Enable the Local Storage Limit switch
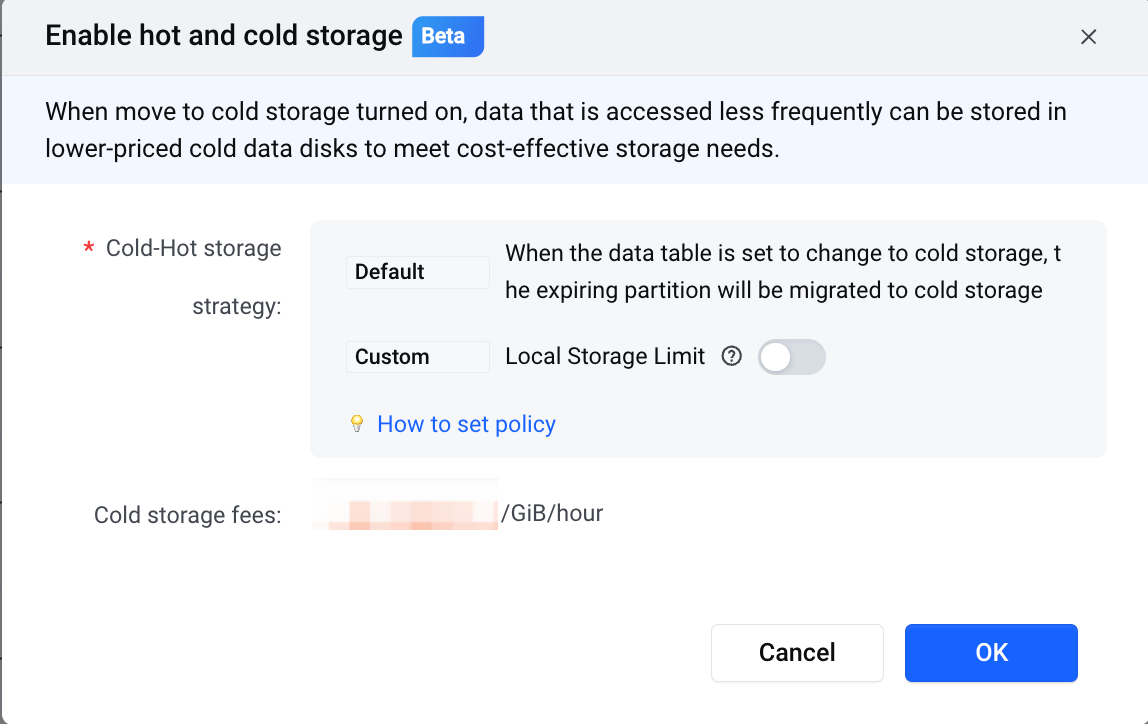The width and height of the screenshot is (1148, 724). (x=791, y=357)
